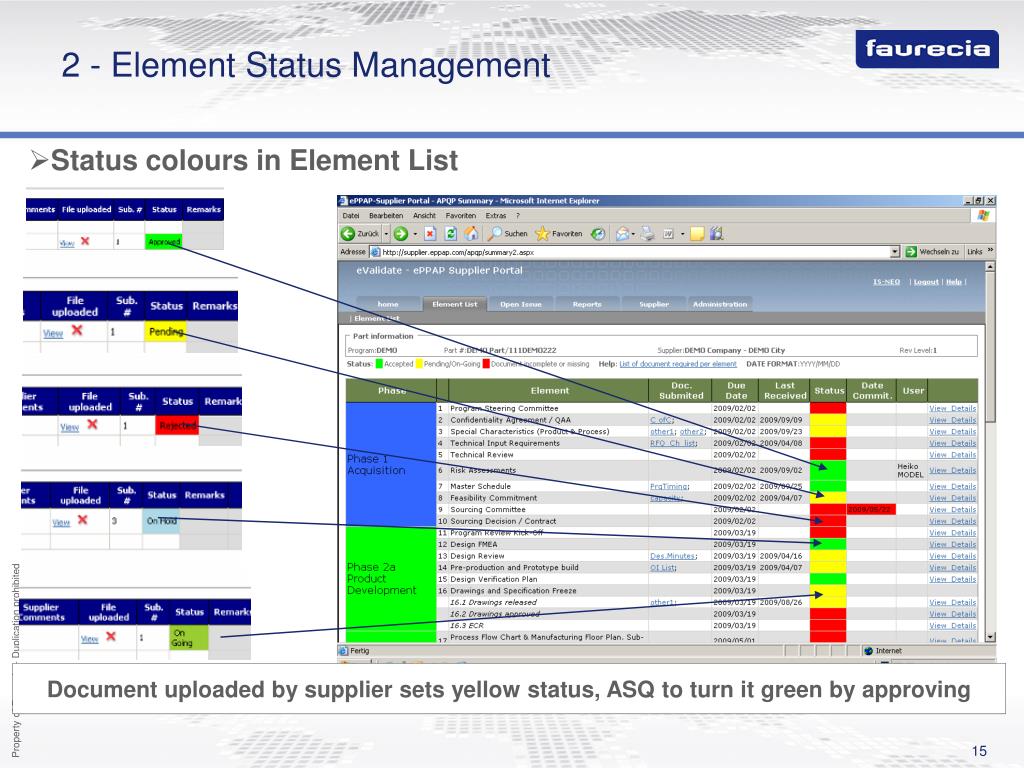The height and width of the screenshot is (768, 1024).
Task: Open the Edit icon dropdown arrow
Action: click(x=682, y=233)
